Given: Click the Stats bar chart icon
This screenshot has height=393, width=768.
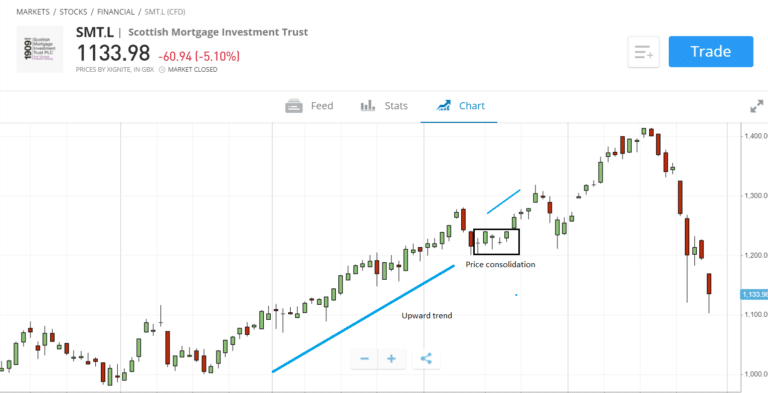Looking at the screenshot, I should click(x=368, y=106).
